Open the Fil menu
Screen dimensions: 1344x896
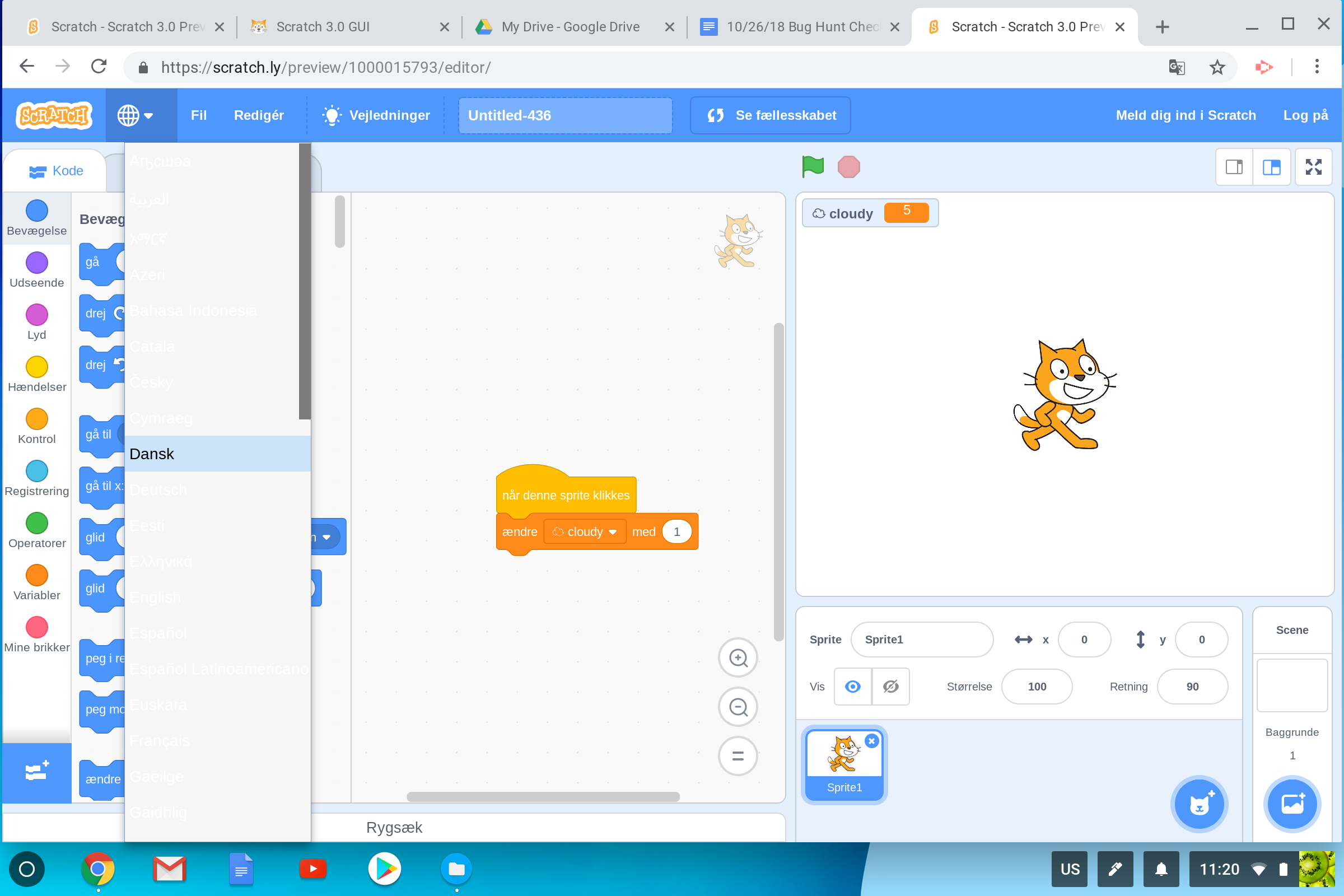198,115
